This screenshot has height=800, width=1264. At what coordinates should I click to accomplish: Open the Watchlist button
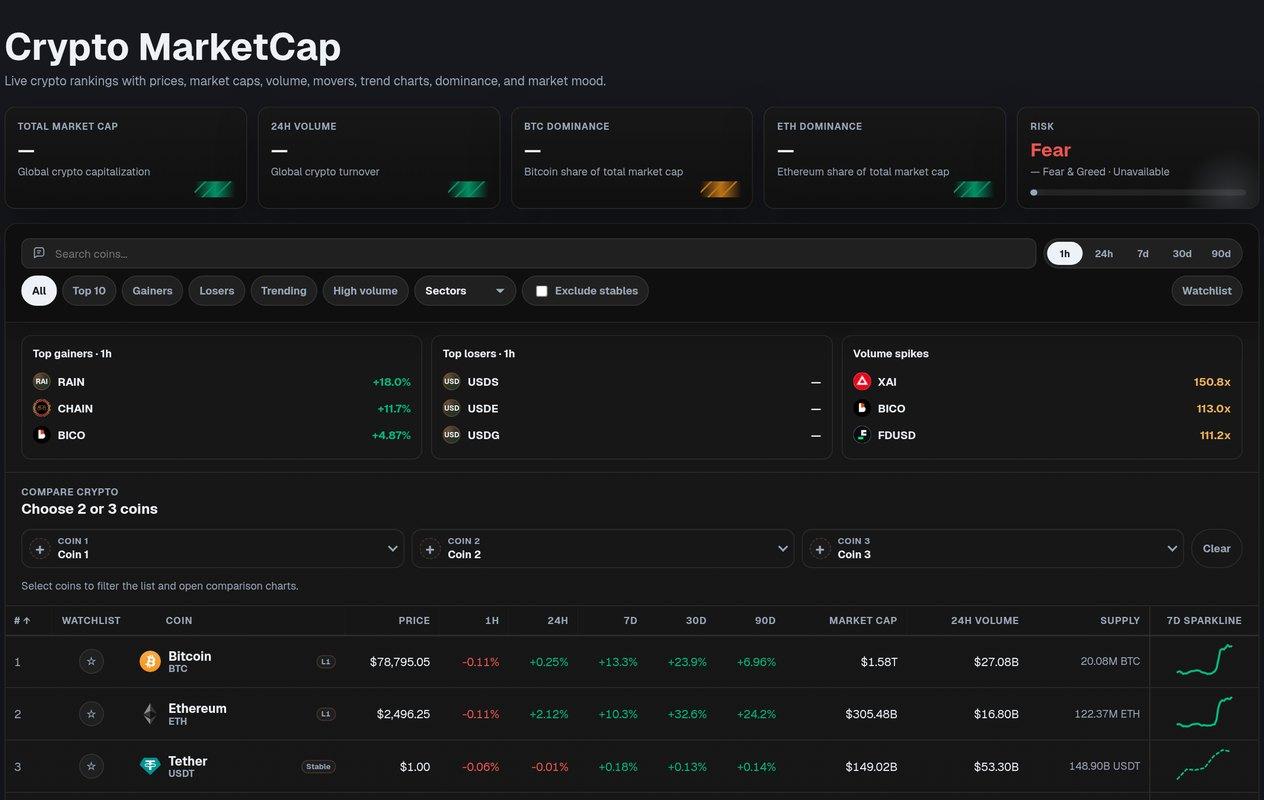(x=1207, y=291)
